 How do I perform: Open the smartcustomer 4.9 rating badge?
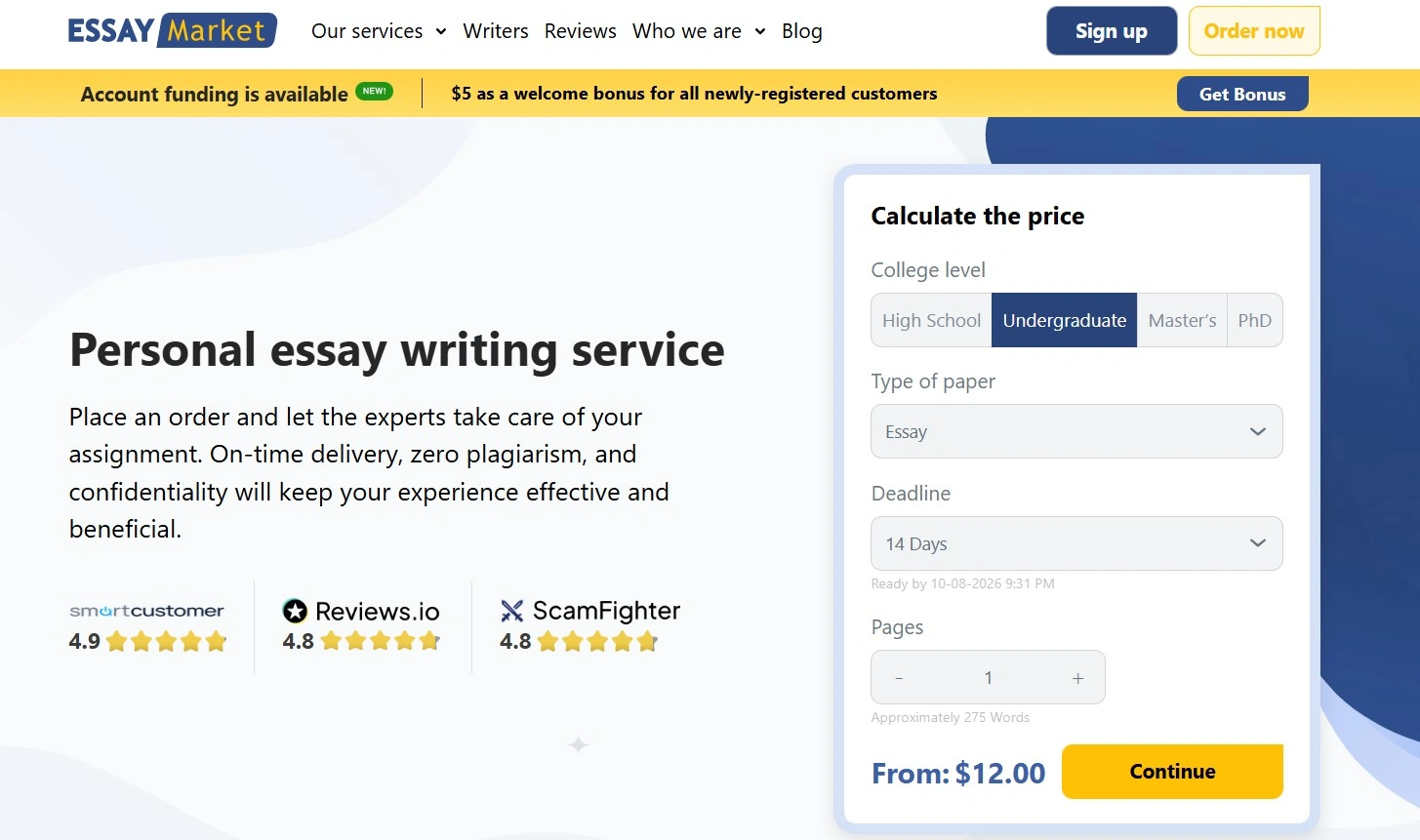coord(147,627)
